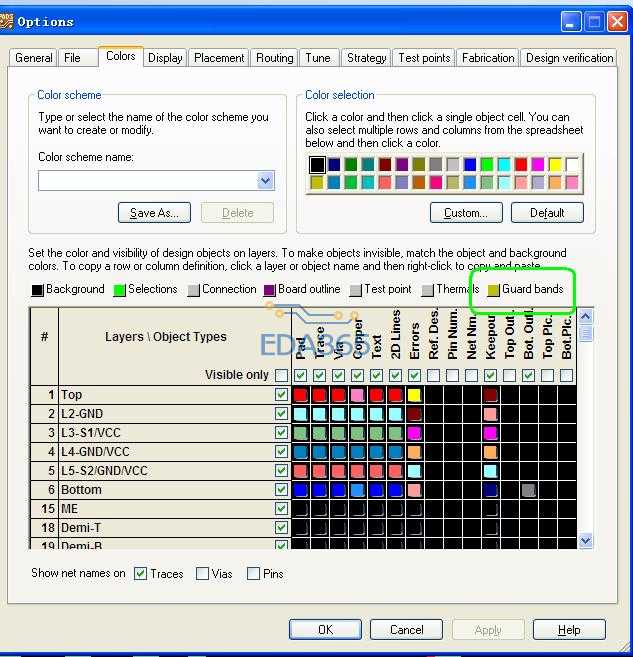This screenshot has width=633, height=657.
Task: Click the Cancel button
Action: tap(406, 629)
